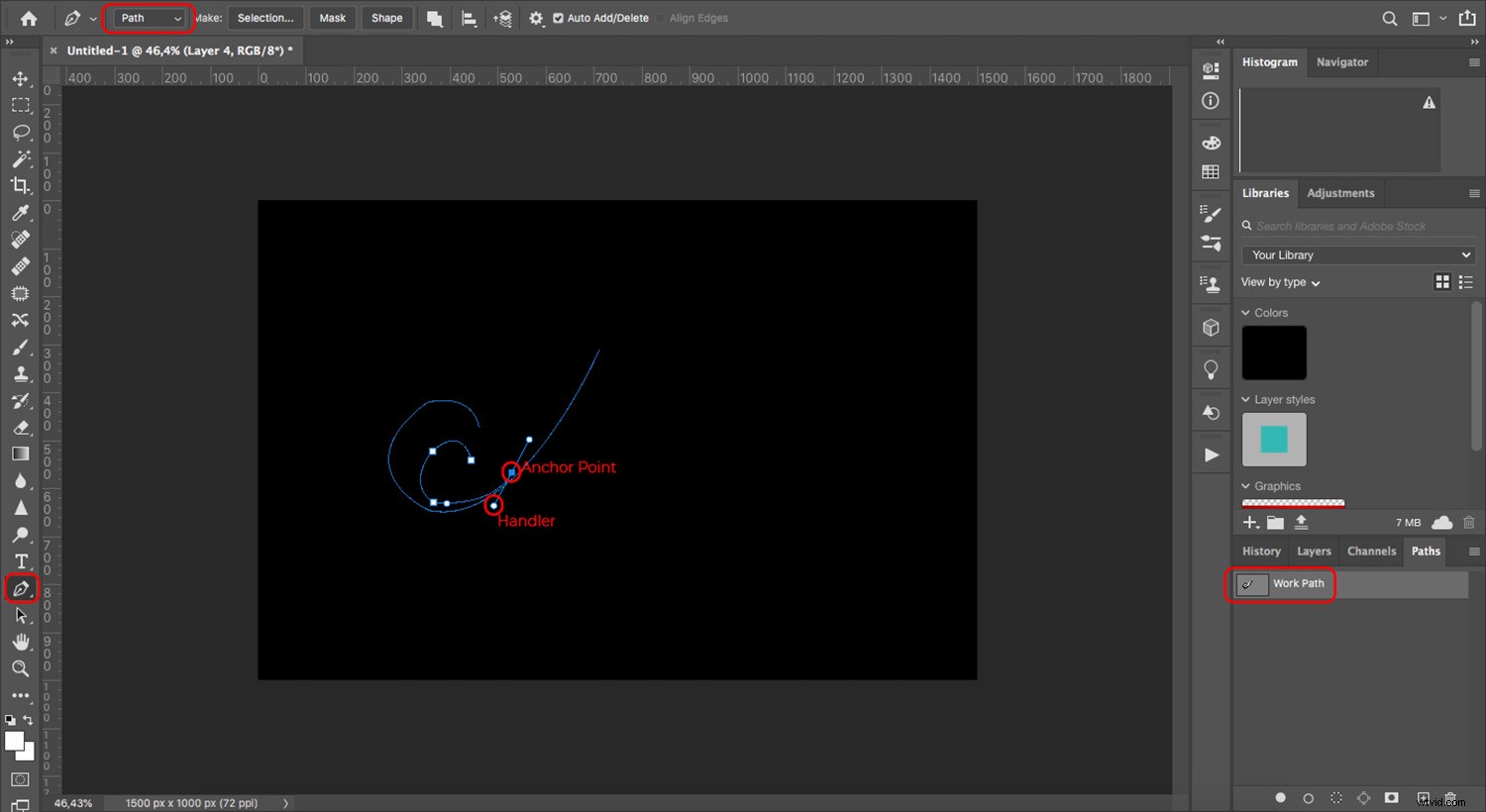Click the Mask button
The width and height of the screenshot is (1486, 812).
pyautogui.click(x=332, y=17)
